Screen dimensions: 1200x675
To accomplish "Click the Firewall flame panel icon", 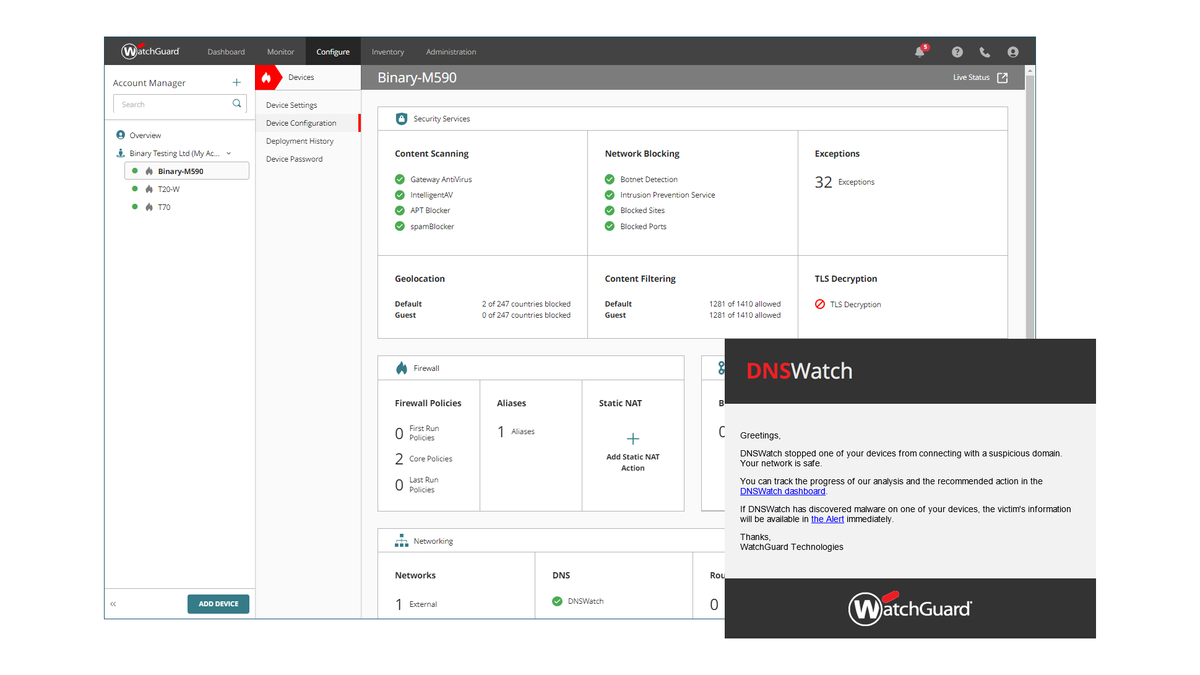I will (x=401, y=367).
